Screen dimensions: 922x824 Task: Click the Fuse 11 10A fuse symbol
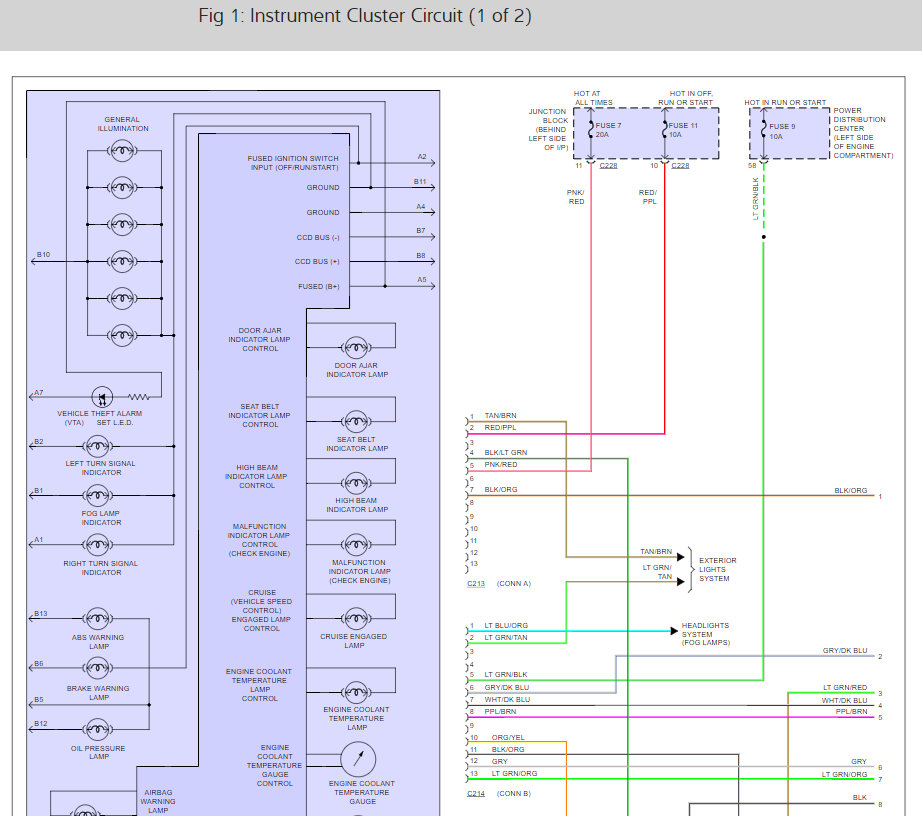pyautogui.click(x=664, y=130)
